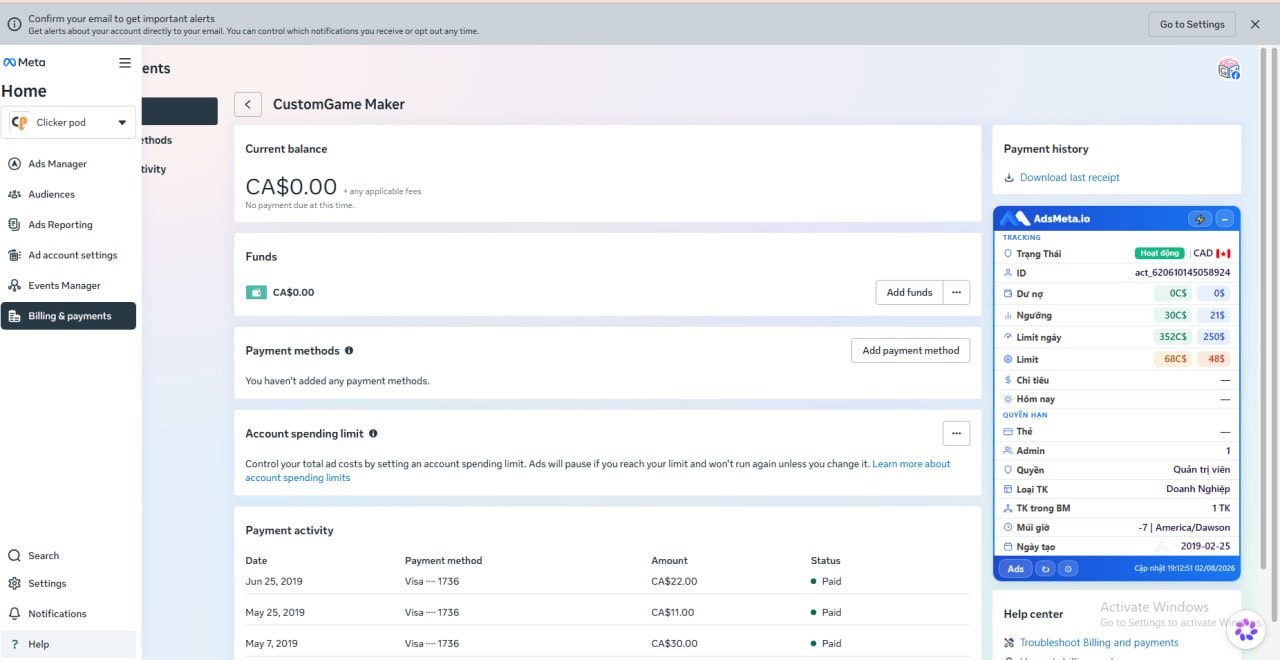
Task: Click the funds wallet icon next to CA$0.00
Action: pyautogui.click(x=256, y=293)
